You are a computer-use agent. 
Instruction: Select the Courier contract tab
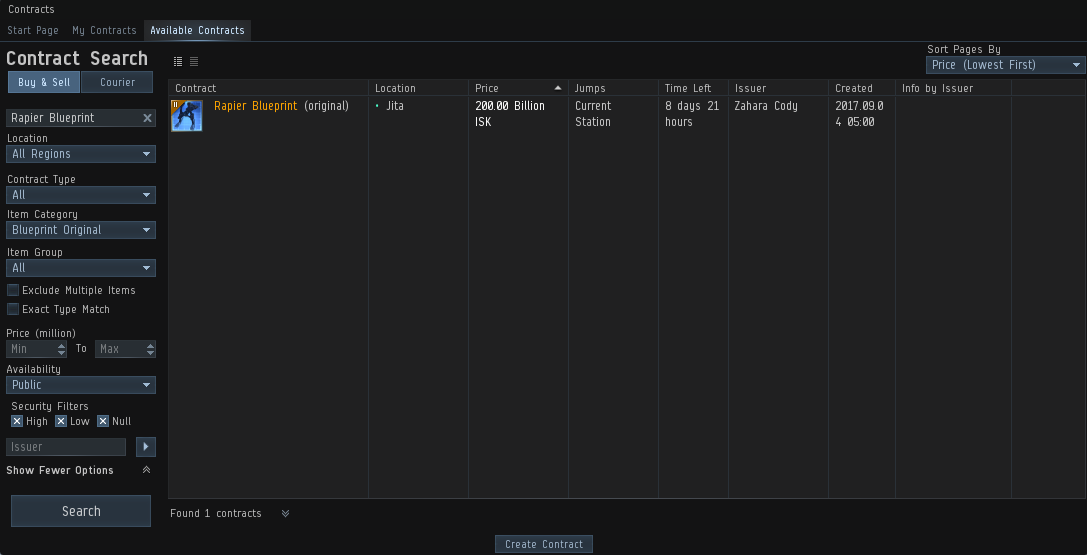click(118, 82)
